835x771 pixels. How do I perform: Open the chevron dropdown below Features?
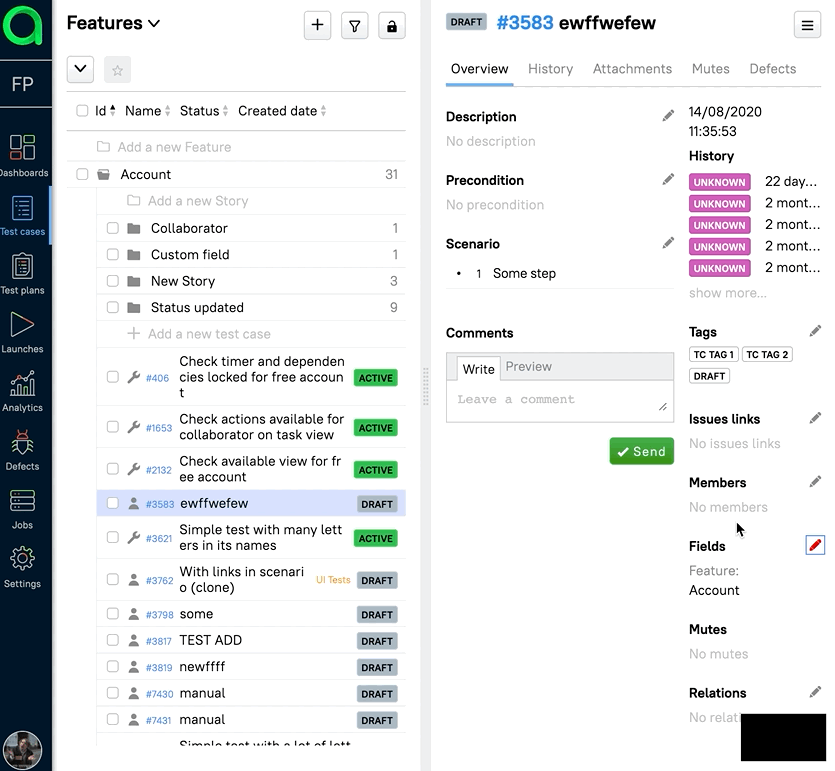(x=80, y=70)
